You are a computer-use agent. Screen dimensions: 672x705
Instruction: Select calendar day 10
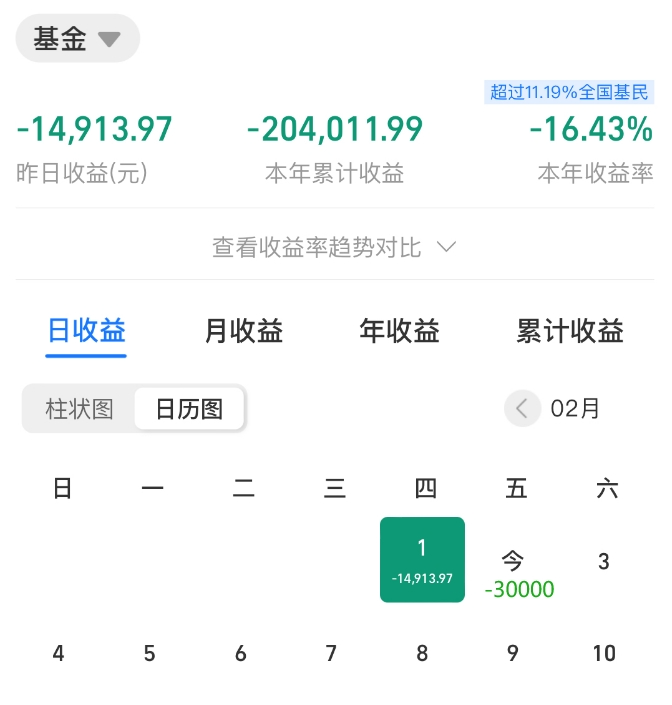coord(604,653)
